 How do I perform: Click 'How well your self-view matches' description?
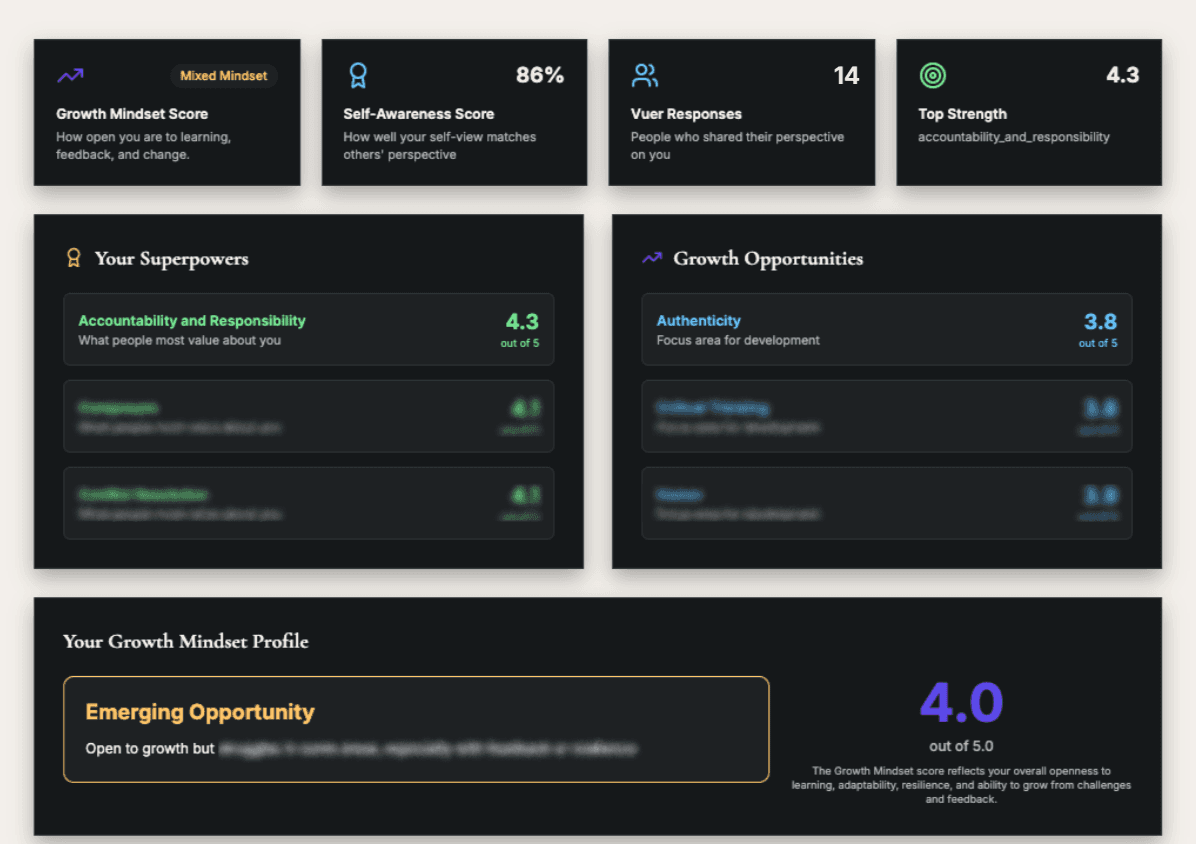[439, 146]
